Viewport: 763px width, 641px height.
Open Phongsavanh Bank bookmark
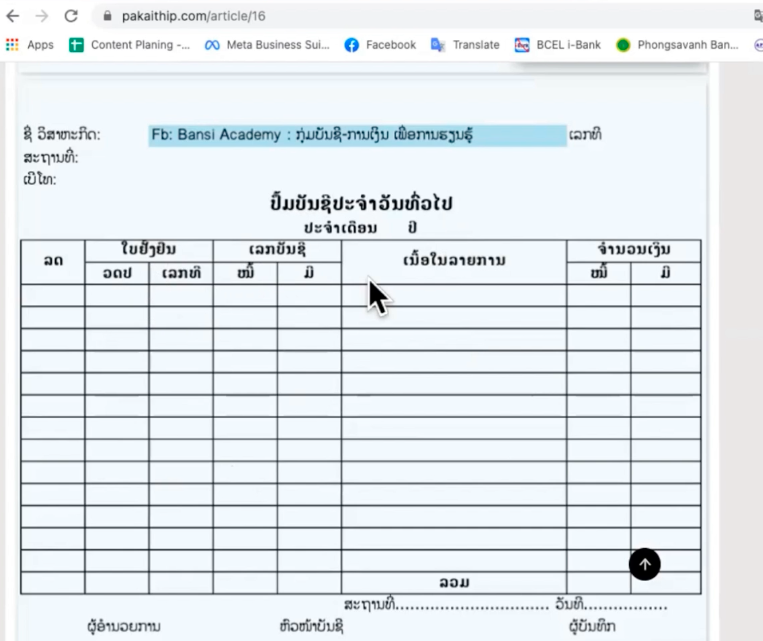(677, 45)
